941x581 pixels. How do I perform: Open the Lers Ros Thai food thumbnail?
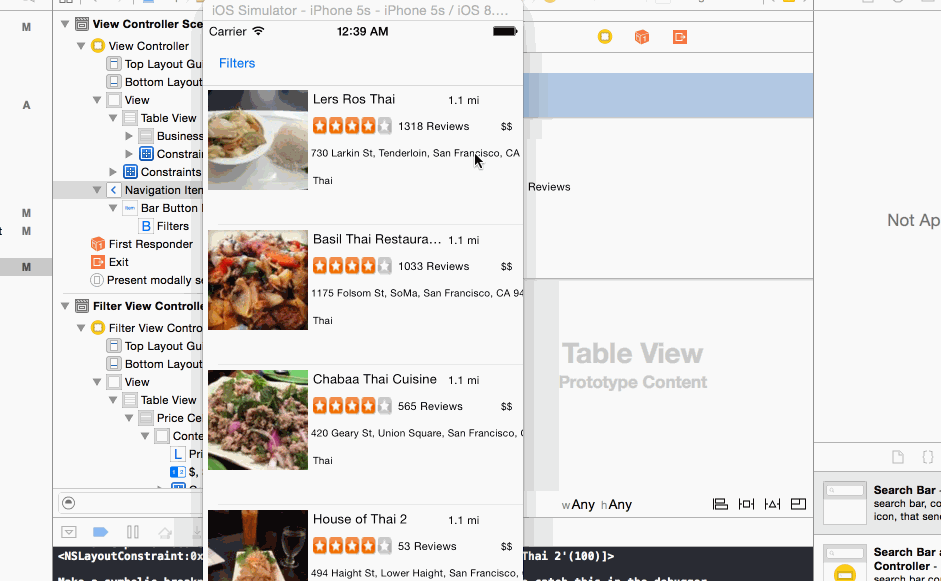click(257, 140)
